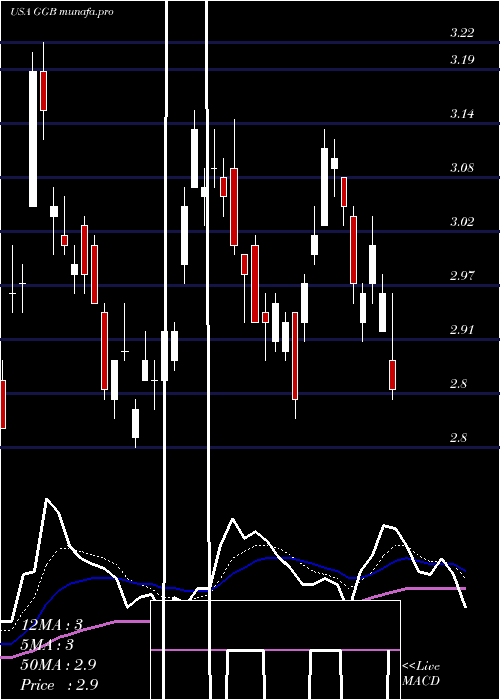Click the '5MA : 3' legend text
The image size is (500, 700).
pos(47,645)
